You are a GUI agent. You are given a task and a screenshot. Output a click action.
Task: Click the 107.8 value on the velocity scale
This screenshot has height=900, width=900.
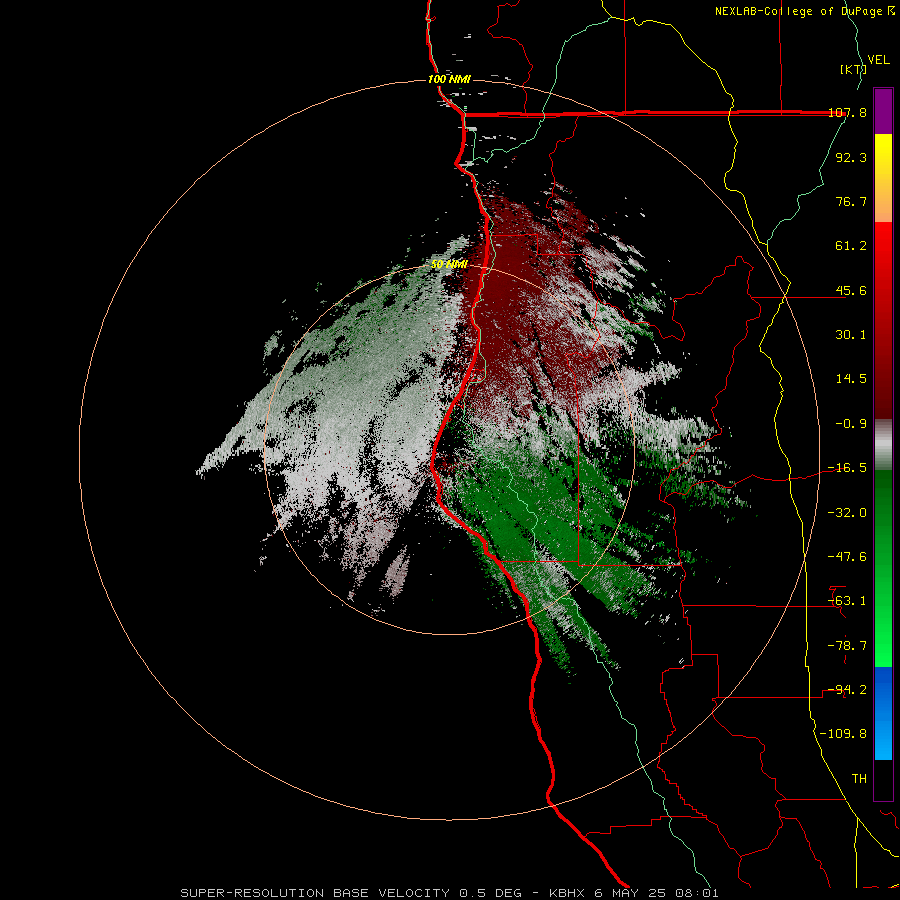(847, 113)
